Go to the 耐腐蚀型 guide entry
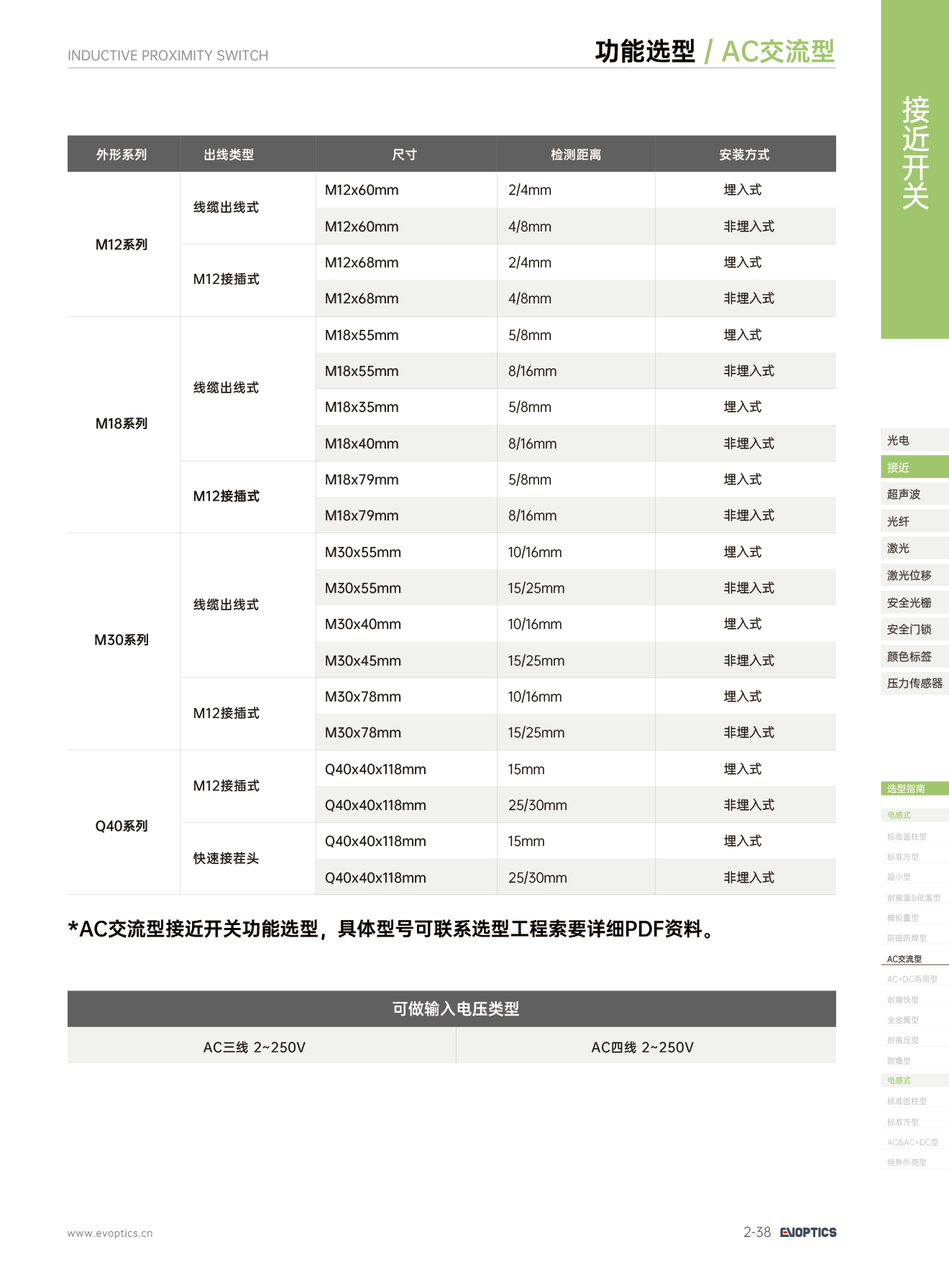Image resolution: width=949 pixels, height=1288 pixels. [902, 1000]
